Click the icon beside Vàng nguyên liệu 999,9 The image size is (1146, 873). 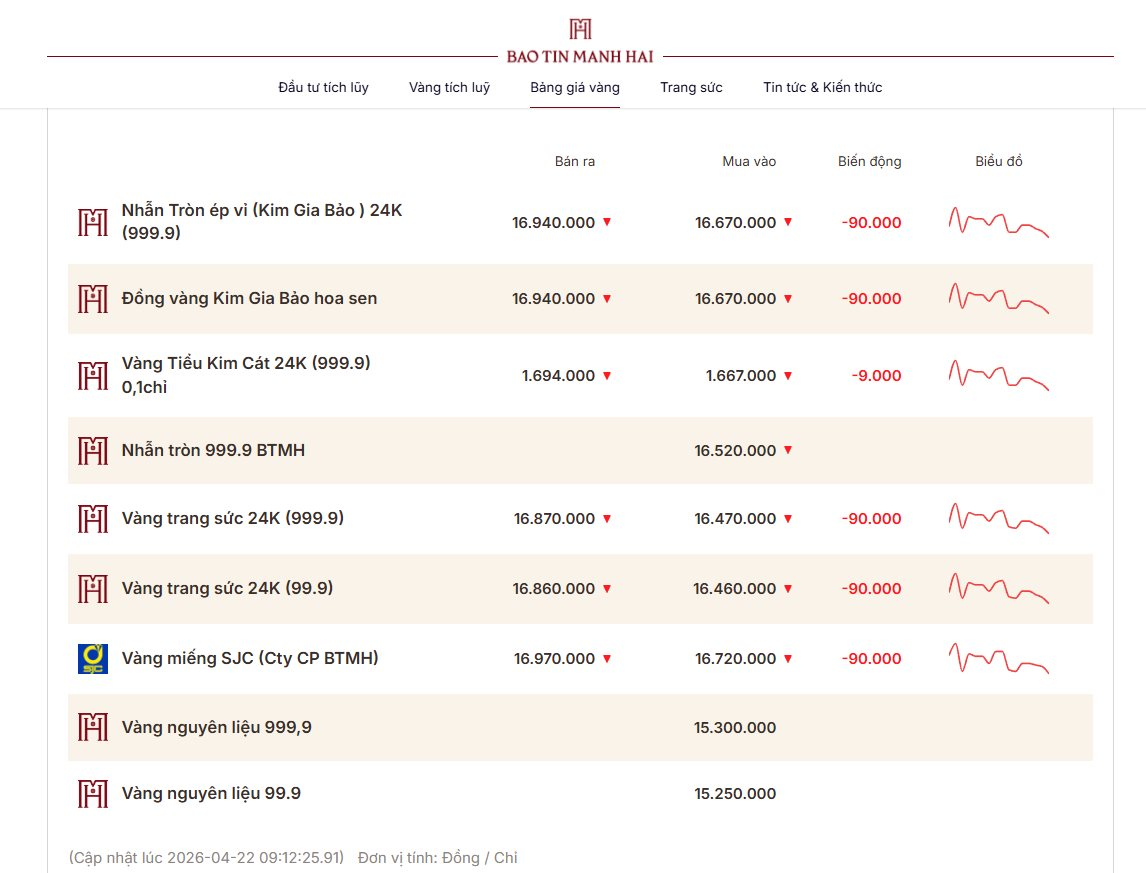tap(93, 728)
